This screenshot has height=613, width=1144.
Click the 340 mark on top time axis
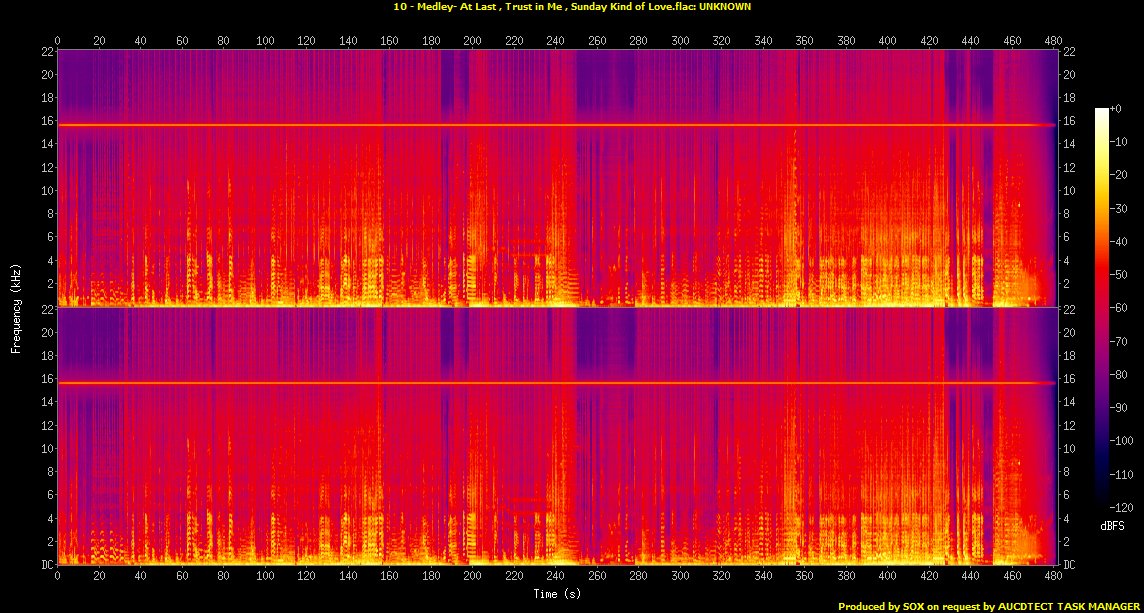[763, 40]
